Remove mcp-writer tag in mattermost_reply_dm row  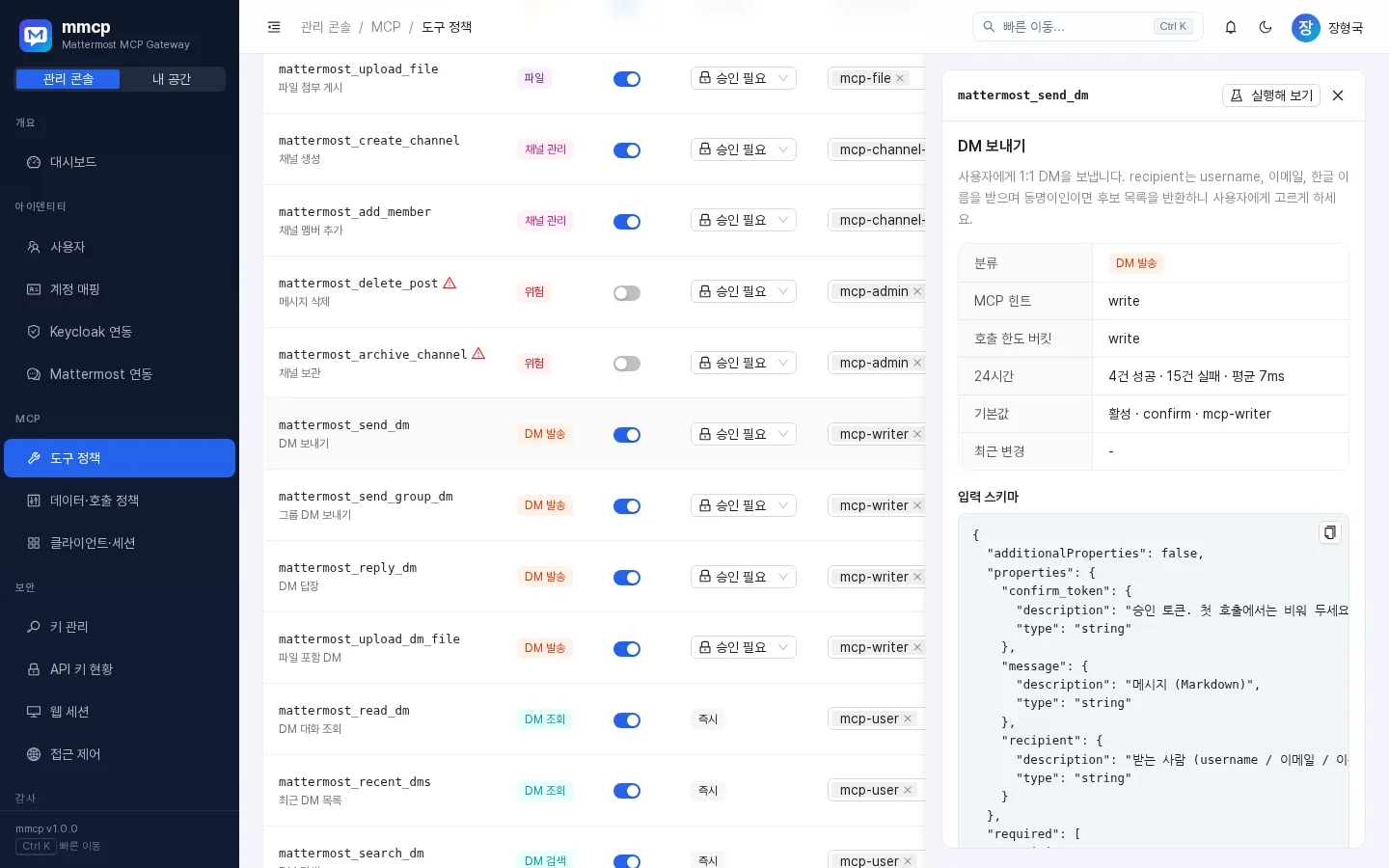[917, 577]
